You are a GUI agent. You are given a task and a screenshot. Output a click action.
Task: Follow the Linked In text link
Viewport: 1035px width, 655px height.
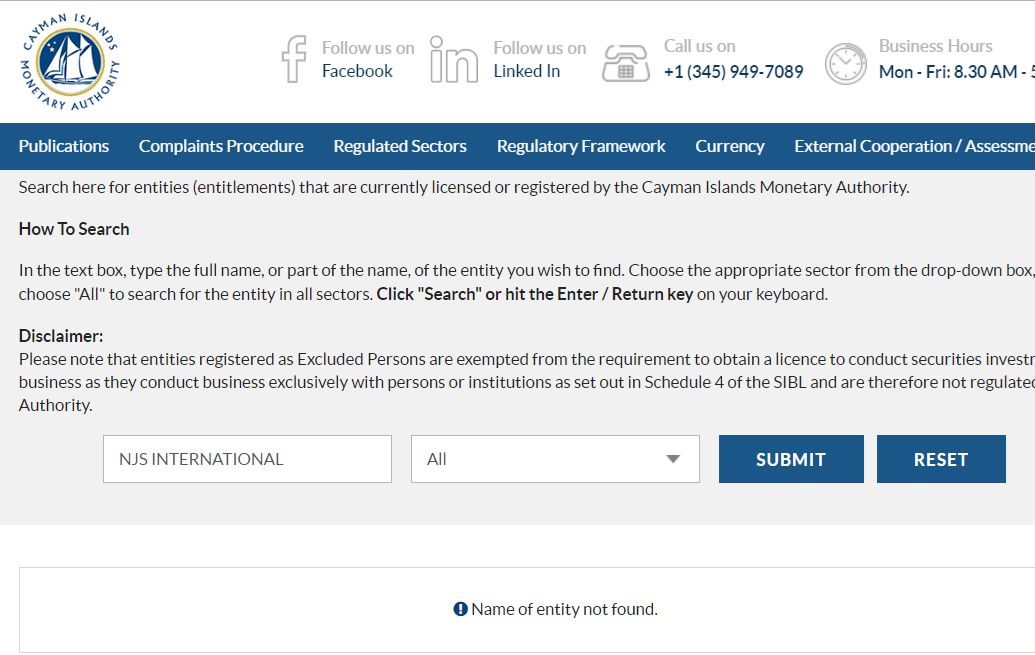[x=527, y=71]
